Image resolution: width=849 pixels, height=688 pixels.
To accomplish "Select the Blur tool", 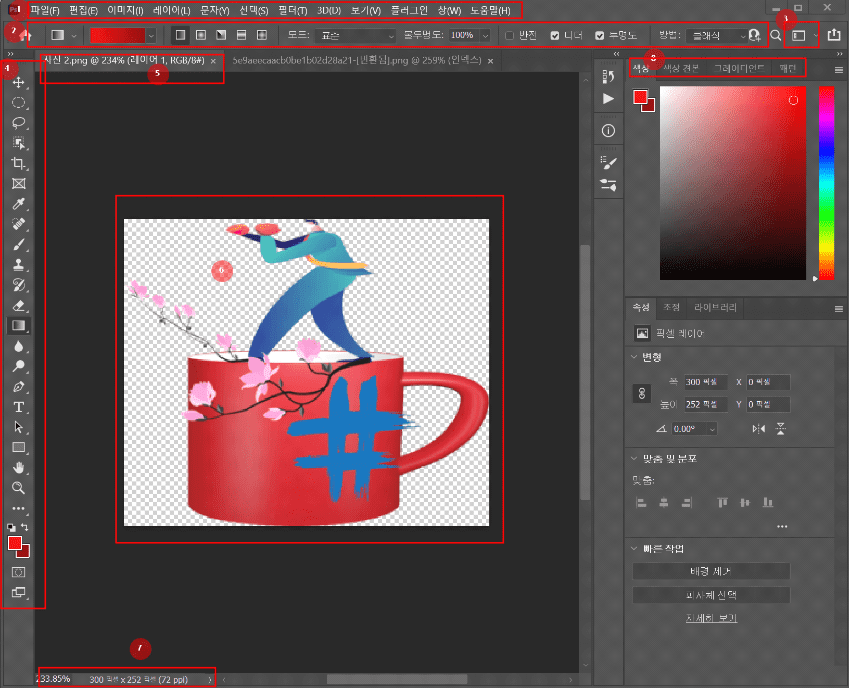I will click(x=18, y=346).
